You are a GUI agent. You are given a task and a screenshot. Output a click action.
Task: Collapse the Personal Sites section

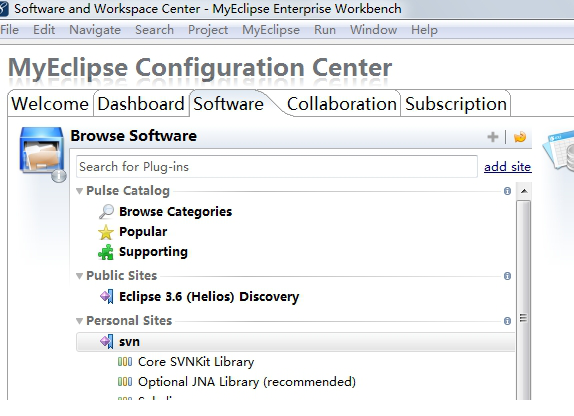click(79, 321)
